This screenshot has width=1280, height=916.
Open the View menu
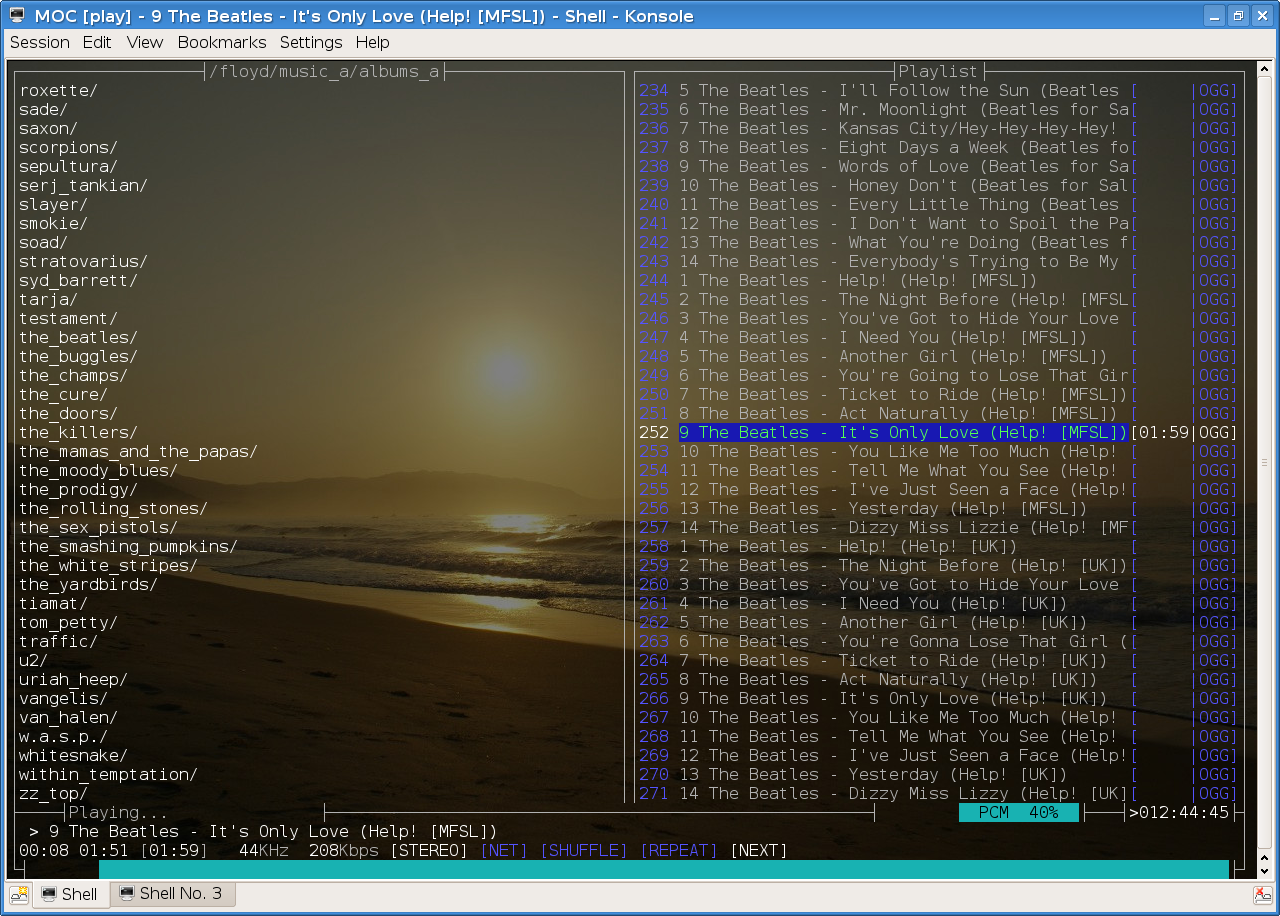pos(145,42)
